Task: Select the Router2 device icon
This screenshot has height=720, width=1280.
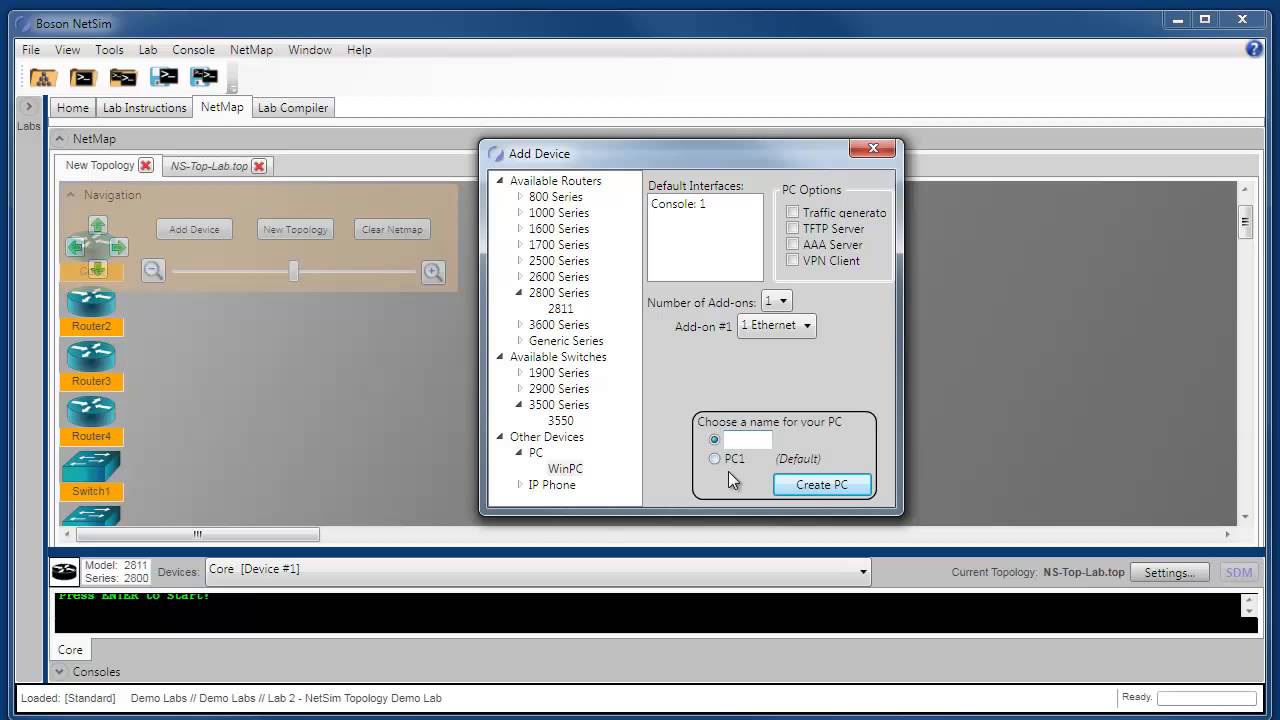Action: tap(91, 302)
